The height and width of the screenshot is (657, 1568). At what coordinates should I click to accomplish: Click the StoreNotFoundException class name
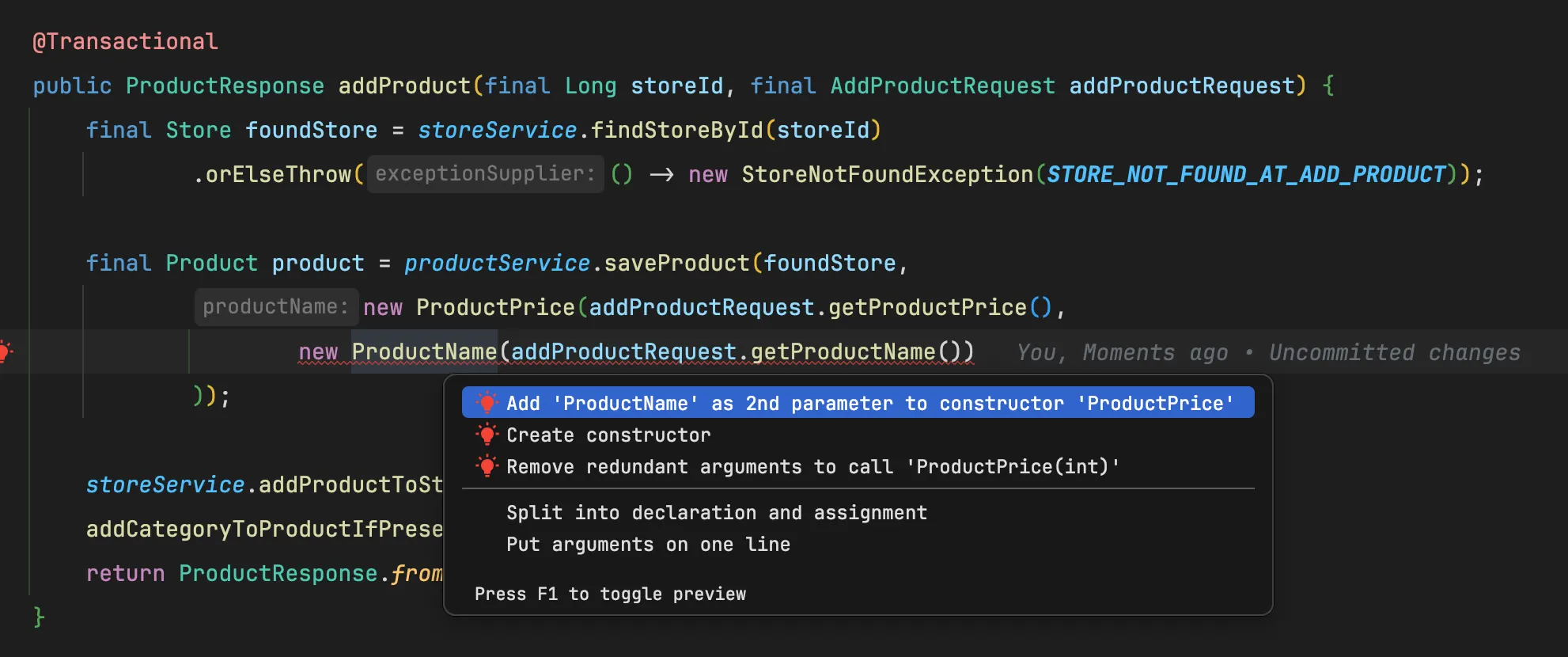[x=887, y=174]
